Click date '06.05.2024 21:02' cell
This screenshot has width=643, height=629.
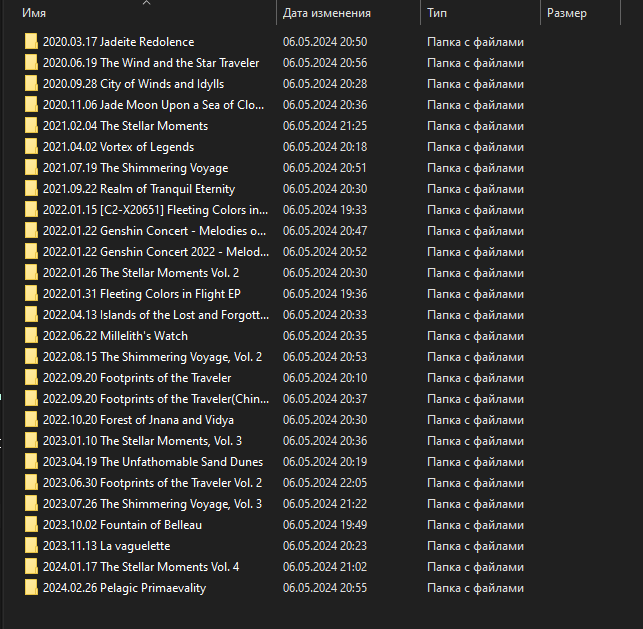(x=325, y=567)
